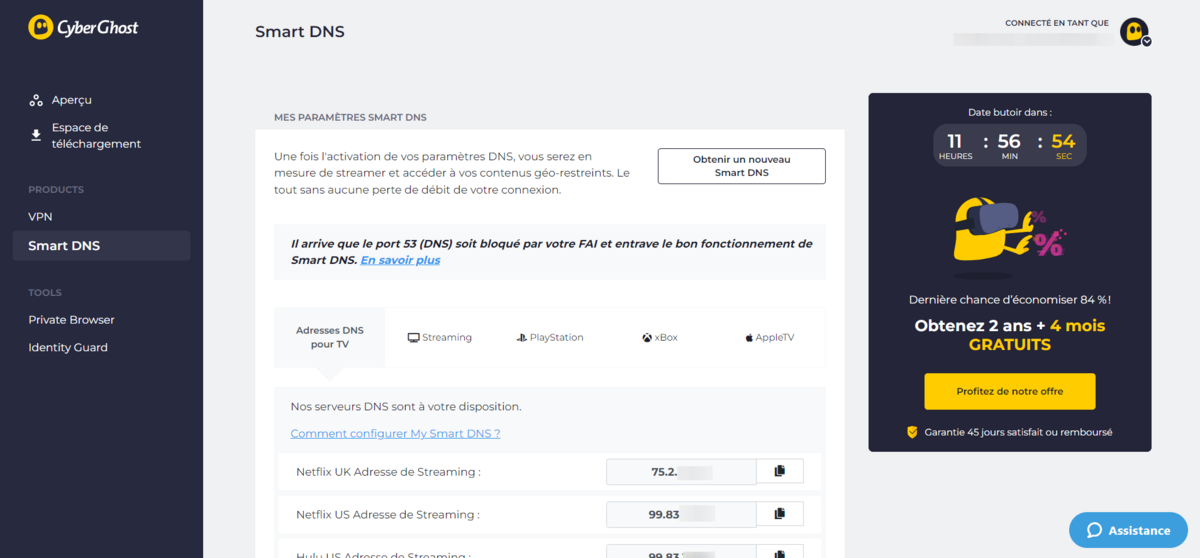1200x558 pixels.
Task: Open Private Browser tool
Action: [x=71, y=320]
